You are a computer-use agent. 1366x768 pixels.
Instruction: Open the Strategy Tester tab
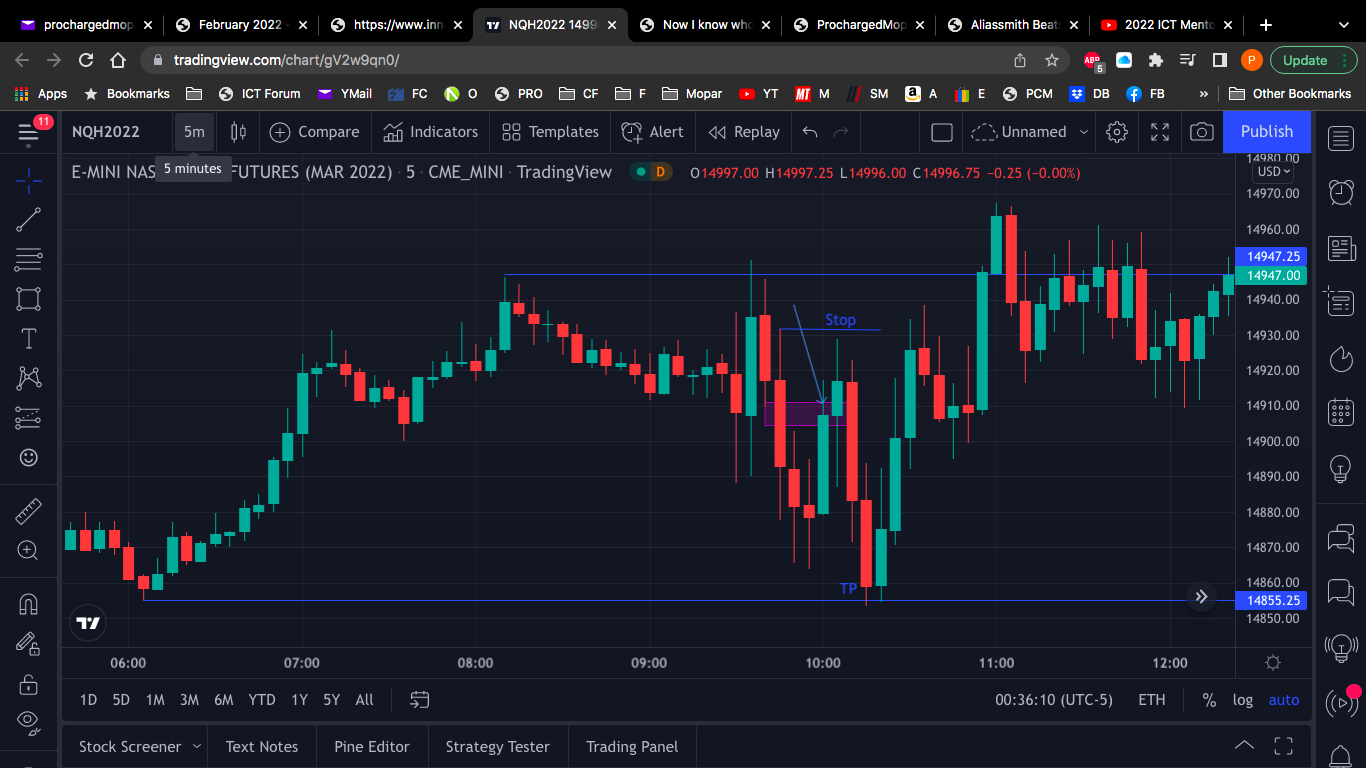(x=498, y=746)
